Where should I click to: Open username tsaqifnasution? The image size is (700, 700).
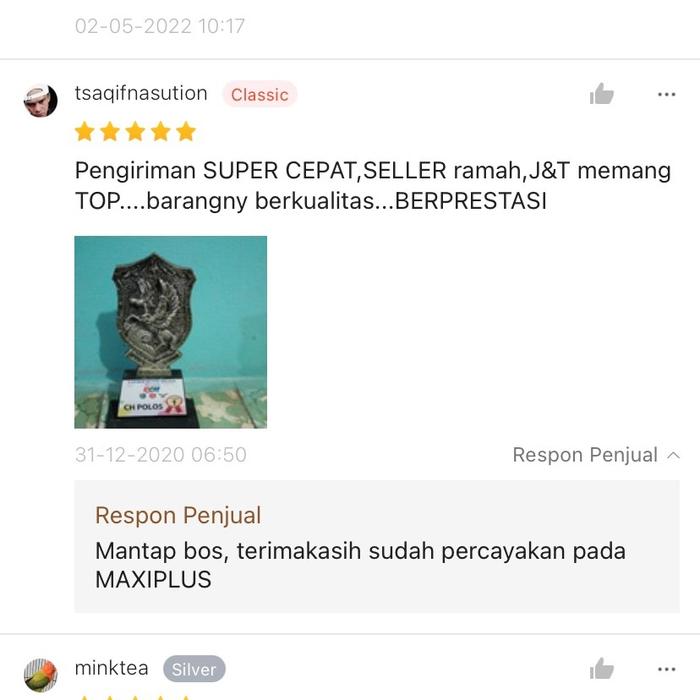point(141,93)
